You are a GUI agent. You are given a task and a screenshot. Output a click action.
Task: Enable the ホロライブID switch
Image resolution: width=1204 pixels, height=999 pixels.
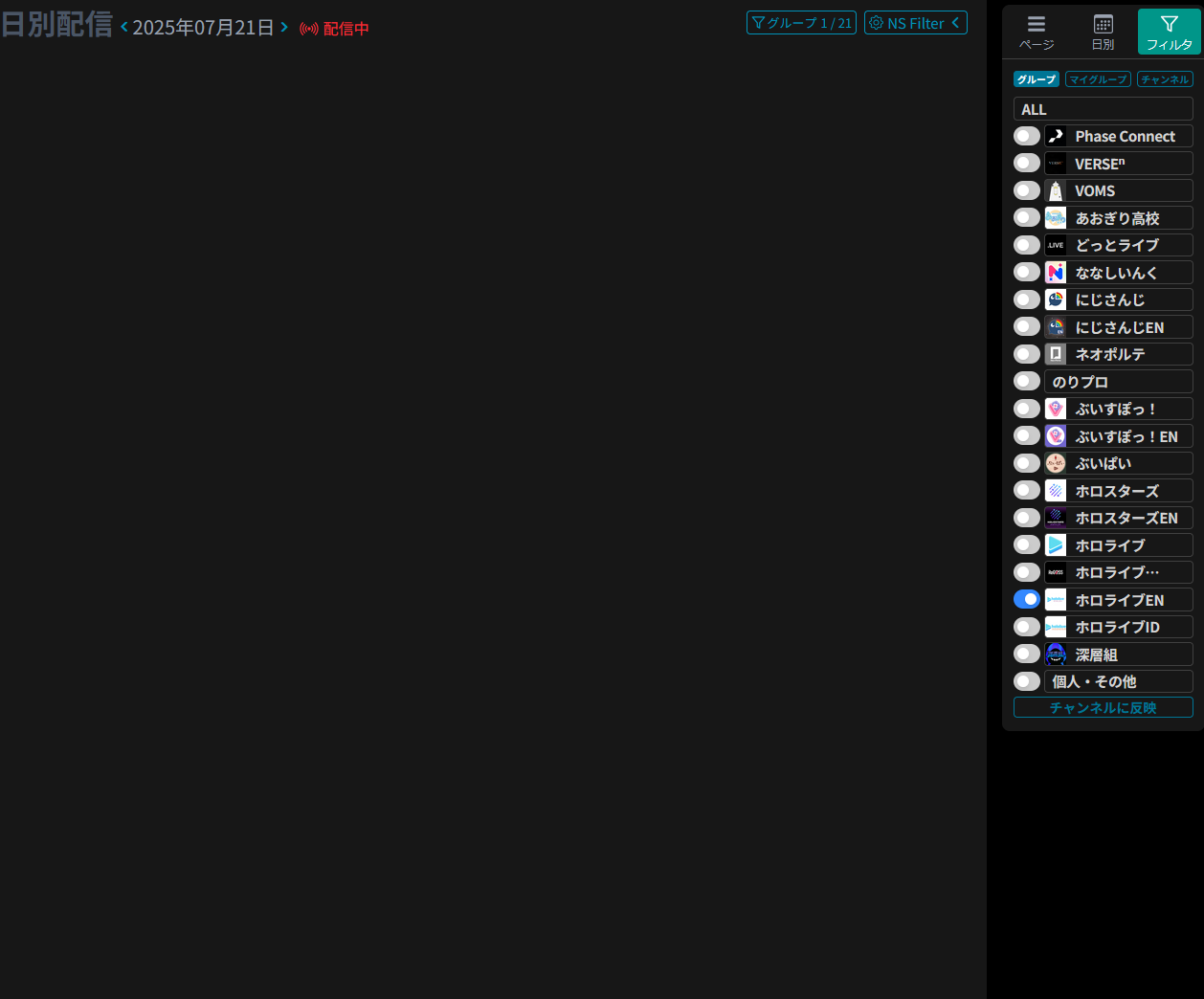click(1027, 627)
